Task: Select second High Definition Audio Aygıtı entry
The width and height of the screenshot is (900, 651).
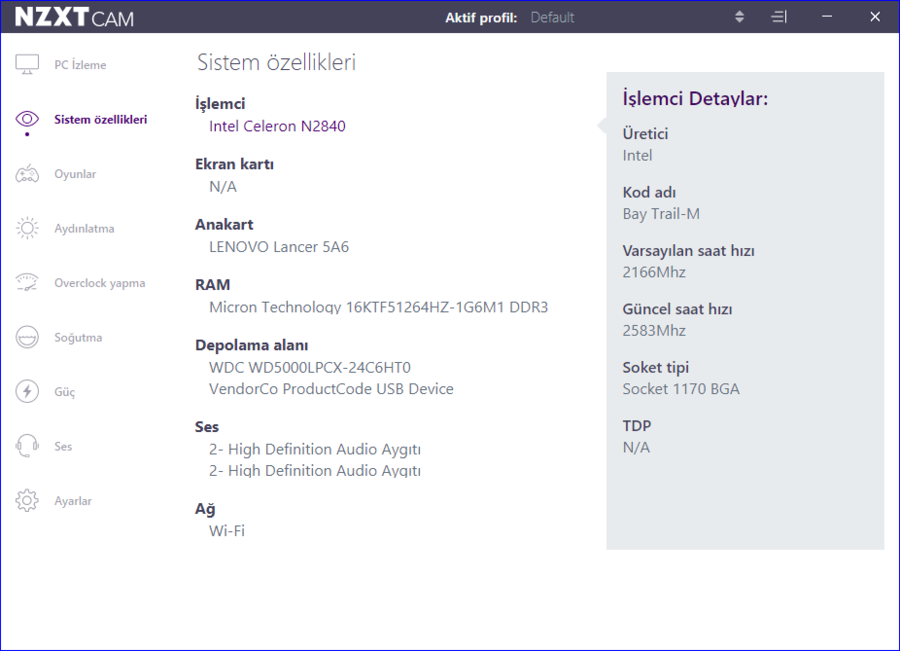Action: click(315, 471)
